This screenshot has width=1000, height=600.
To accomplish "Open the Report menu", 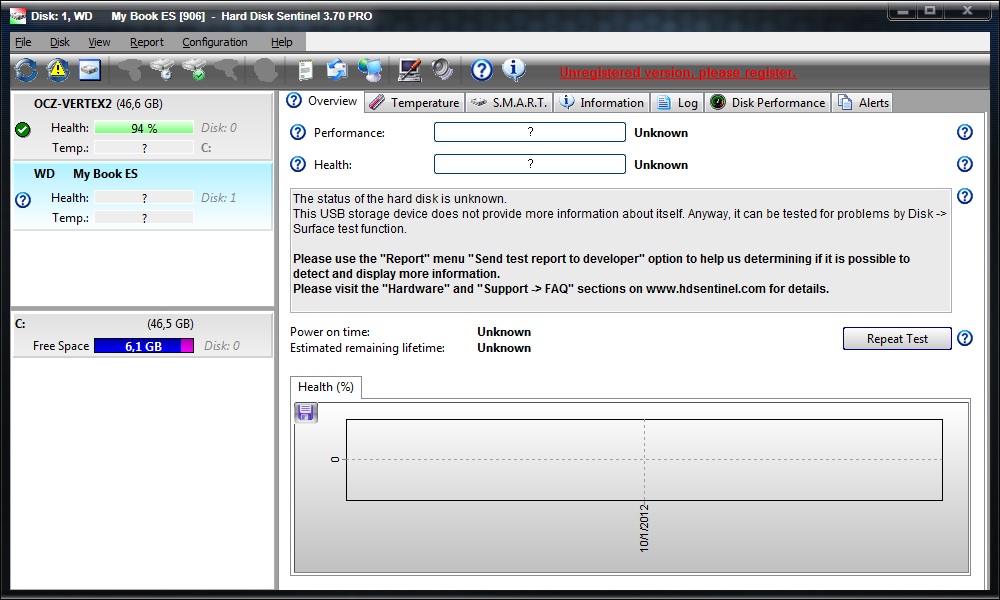I will [147, 42].
